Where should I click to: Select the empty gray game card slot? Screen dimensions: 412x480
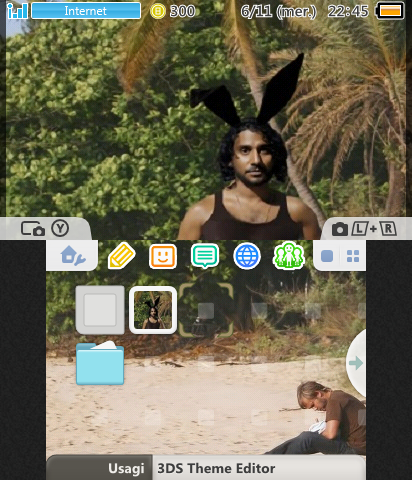100,310
